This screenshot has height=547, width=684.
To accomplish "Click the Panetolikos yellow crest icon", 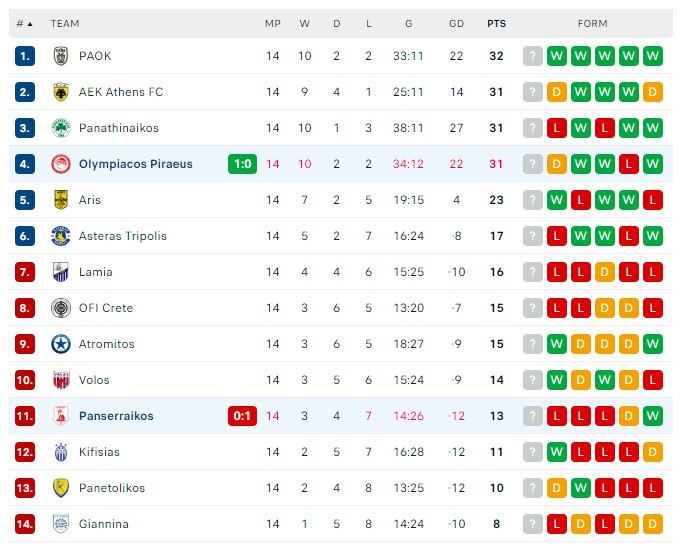I will 60,488.
